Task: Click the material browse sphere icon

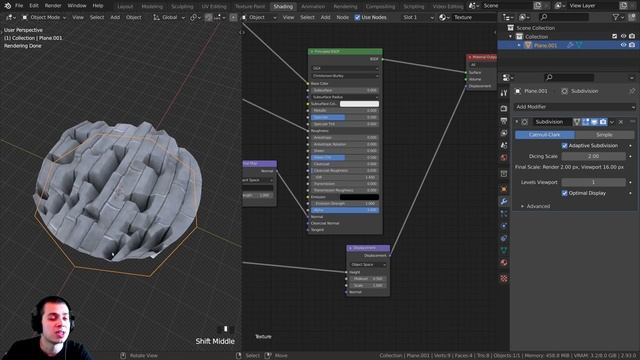Action: [x=444, y=18]
